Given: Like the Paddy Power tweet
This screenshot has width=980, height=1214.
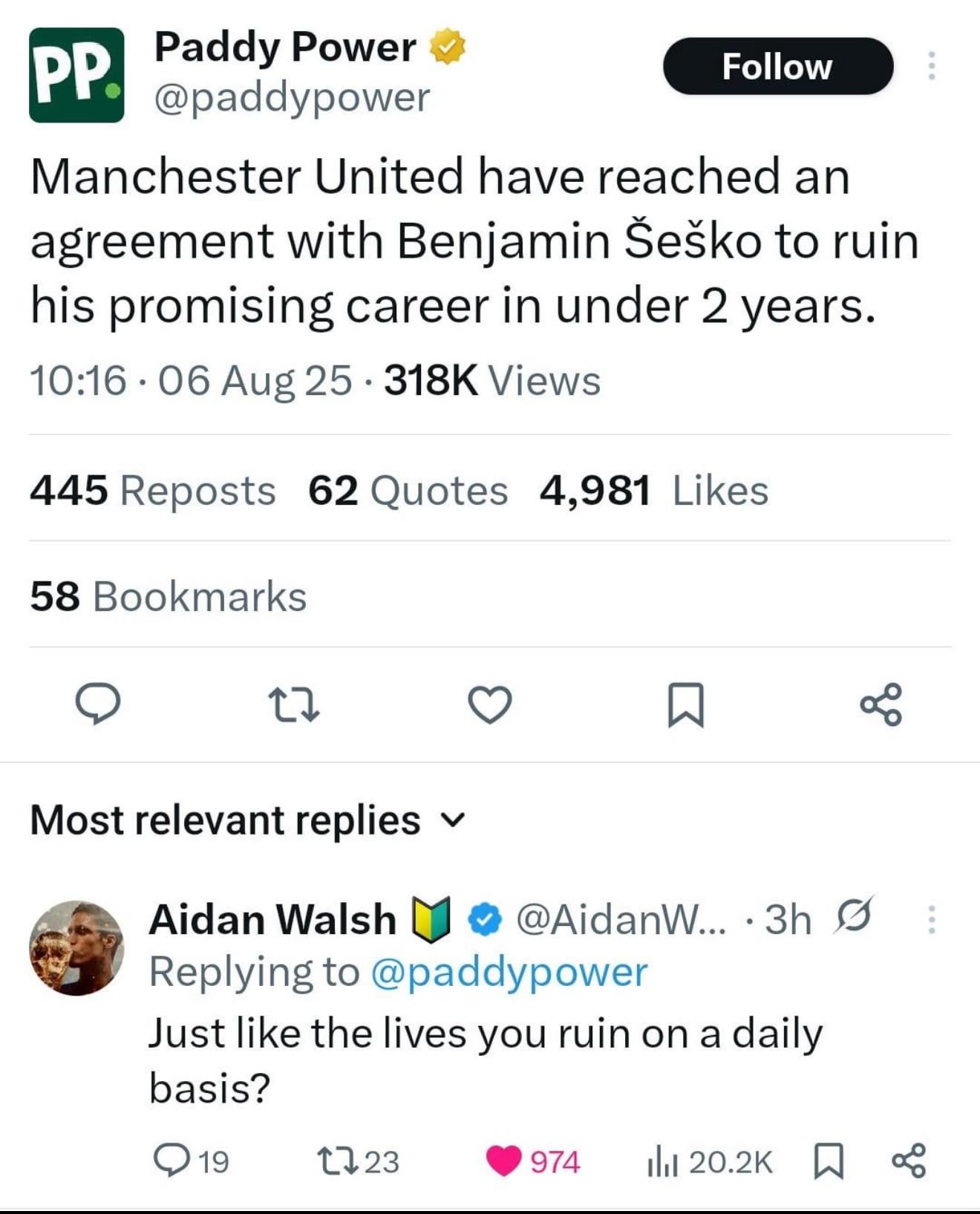Looking at the screenshot, I should 490,704.
